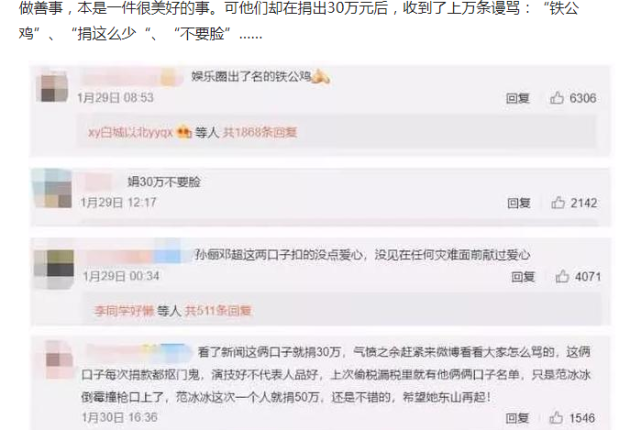Viewport: 641px width, 430px height.
Task: Reply to the 1月30日 16:36 comment
Action: click(x=517, y=418)
